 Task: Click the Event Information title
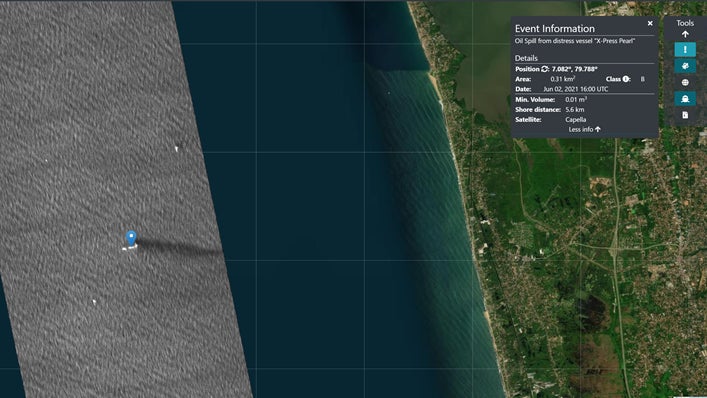555,28
